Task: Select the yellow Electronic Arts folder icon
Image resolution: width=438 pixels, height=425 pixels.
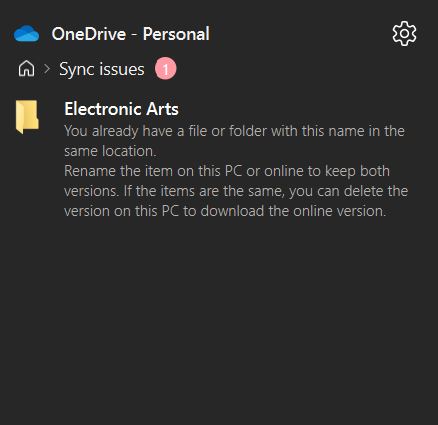Action: coord(27,117)
